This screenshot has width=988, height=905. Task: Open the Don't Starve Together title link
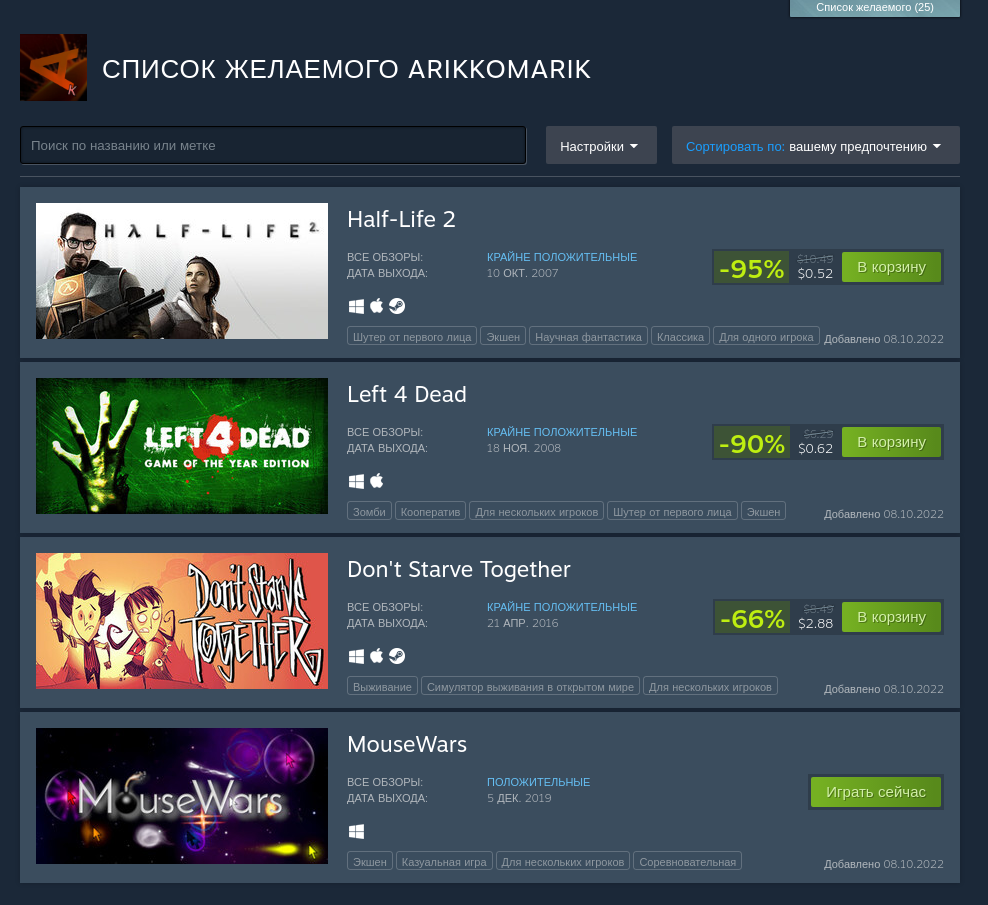[459, 570]
